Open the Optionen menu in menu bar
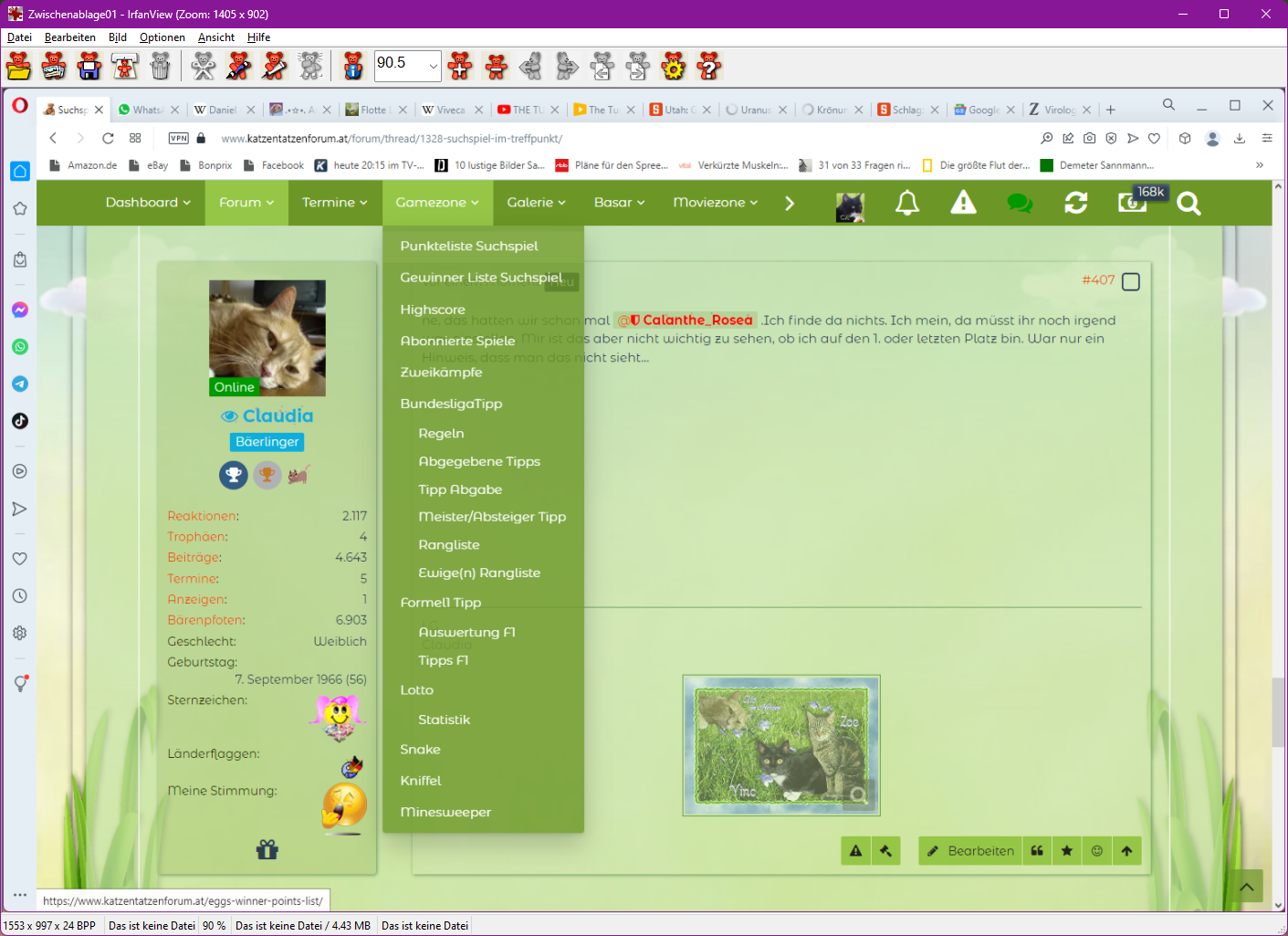Screen dimensions: 1288x936 (162, 37)
